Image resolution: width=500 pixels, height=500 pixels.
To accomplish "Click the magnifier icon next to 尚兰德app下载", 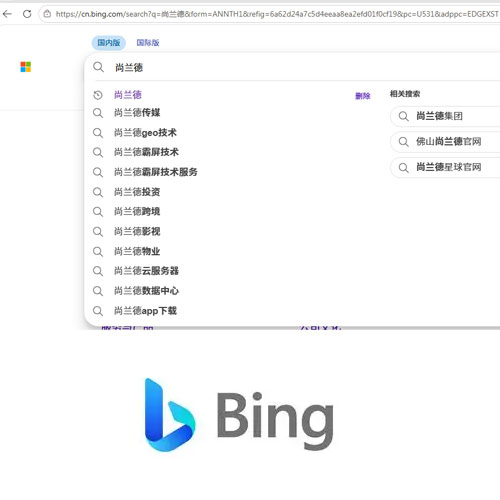I will coord(98,311).
